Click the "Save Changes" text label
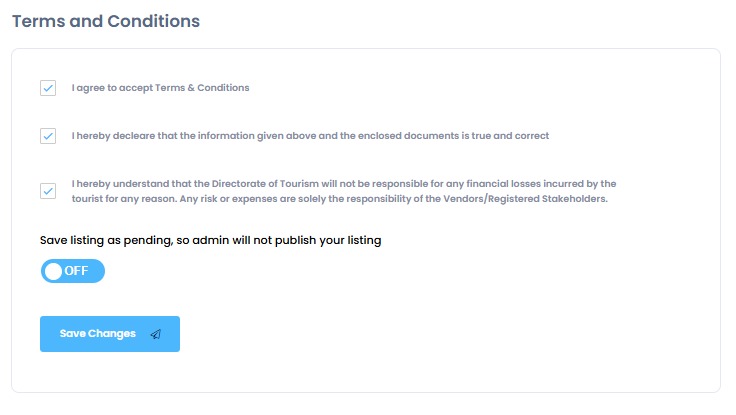The height and width of the screenshot is (415, 736). pos(97,334)
